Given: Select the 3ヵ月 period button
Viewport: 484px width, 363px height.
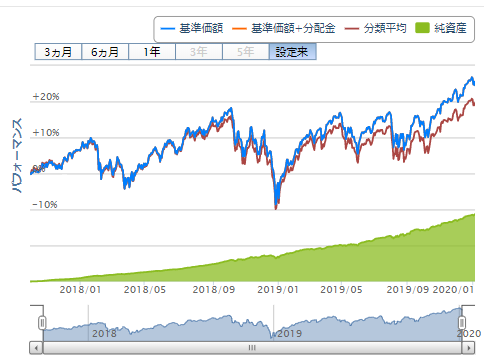Looking at the screenshot, I should pyautogui.click(x=58, y=52).
